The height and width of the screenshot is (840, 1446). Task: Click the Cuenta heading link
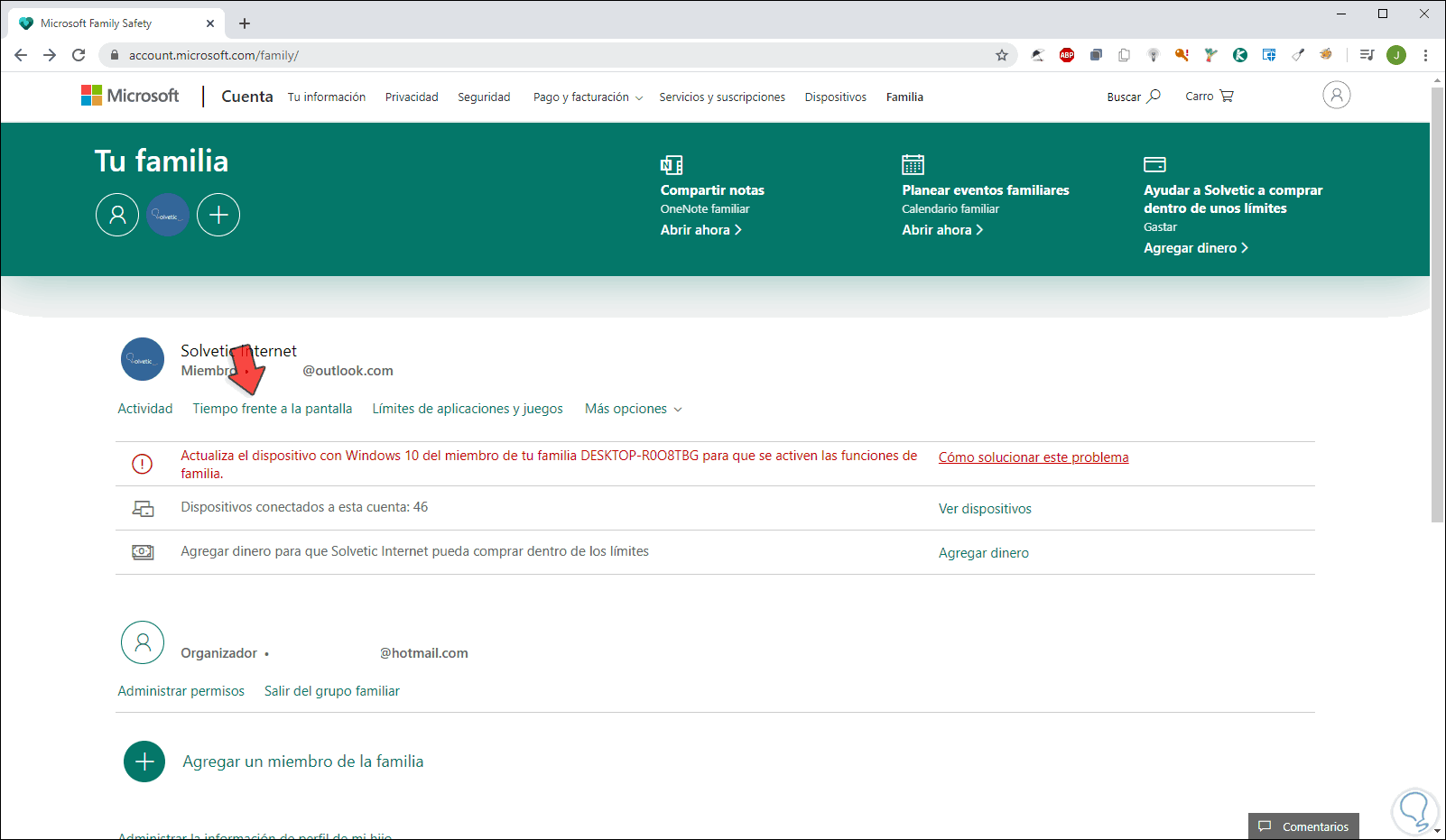[247, 97]
